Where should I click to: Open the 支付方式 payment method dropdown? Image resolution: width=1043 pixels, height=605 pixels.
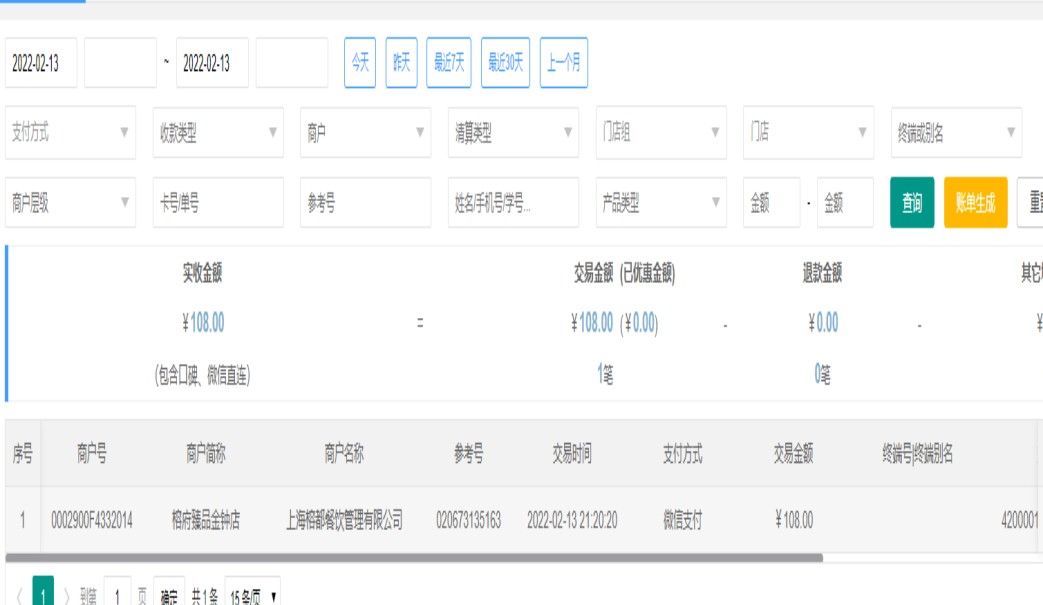click(70, 133)
